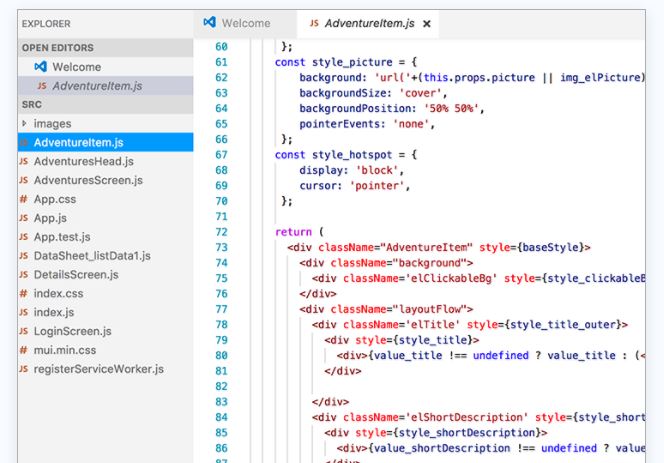
Task: Click the JS icon next to DataSheet_listData1.js
Action: pyautogui.click(x=24, y=256)
